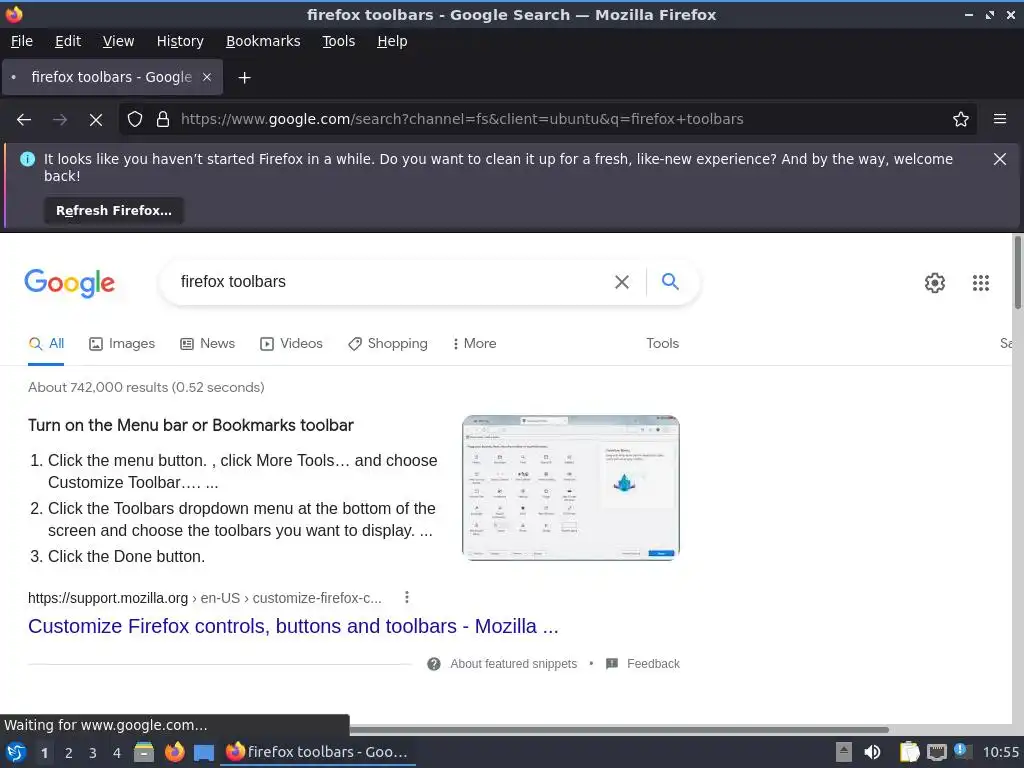Select the Firefox window taskbar entry
The height and width of the screenshot is (768, 1024).
(318, 752)
